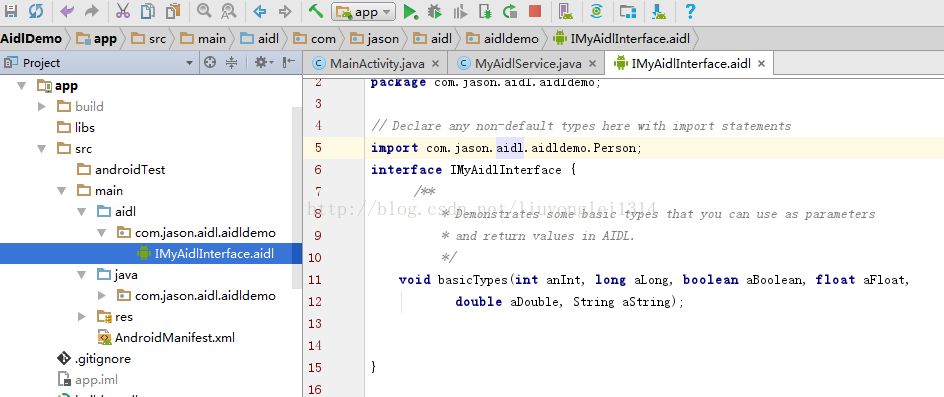
Task: Collapse the main folder node
Action: coord(61,191)
